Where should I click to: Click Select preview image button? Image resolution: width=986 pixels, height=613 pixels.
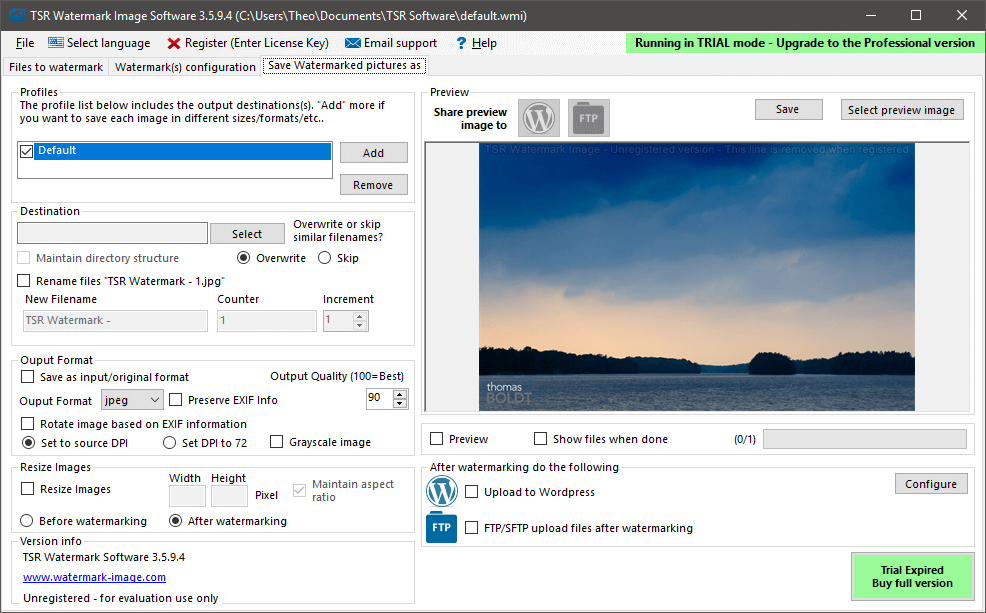pyautogui.click(x=902, y=109)
